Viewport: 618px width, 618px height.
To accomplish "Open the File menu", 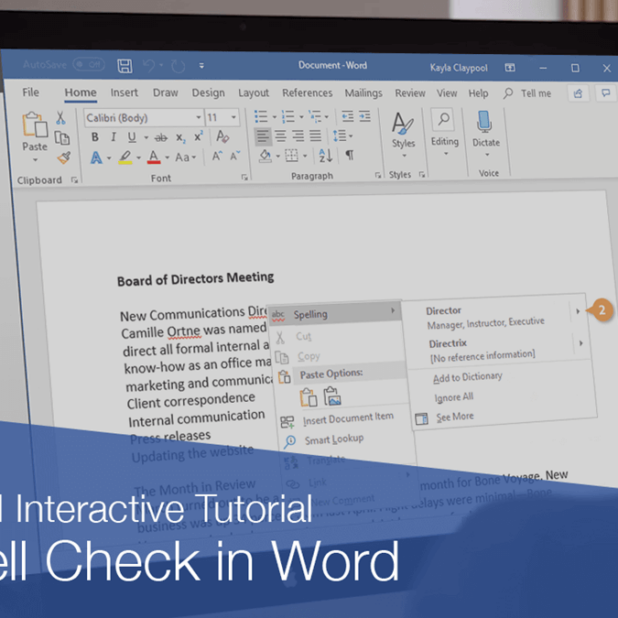I will 30,92.
